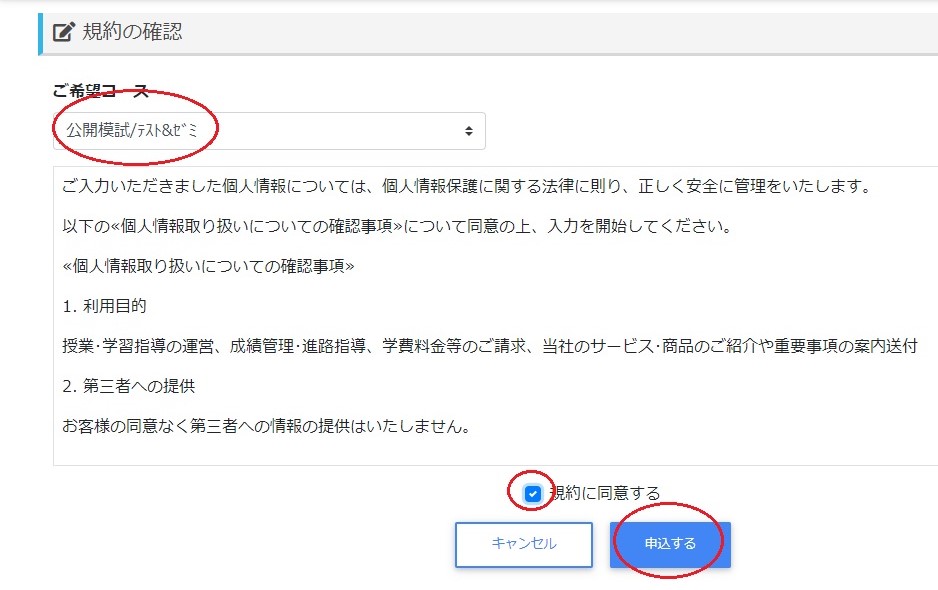This screenshot has width=938, height=590.
Task: Click the standalone «個人情報取り扱いについての確認事項» title line
Action: coord(208,266)
